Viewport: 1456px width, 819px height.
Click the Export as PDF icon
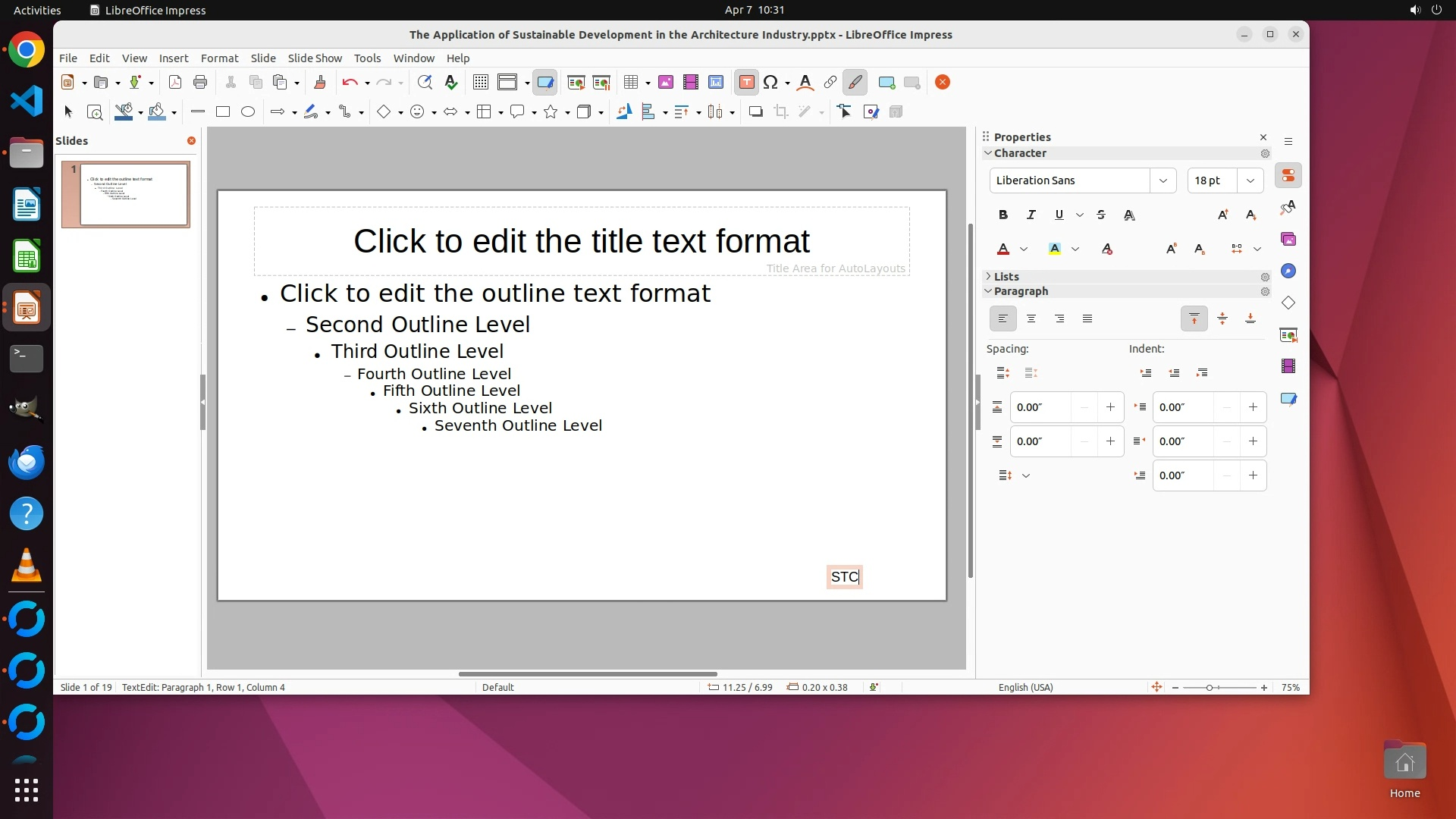pyautogui.click(x=175, y=83)
